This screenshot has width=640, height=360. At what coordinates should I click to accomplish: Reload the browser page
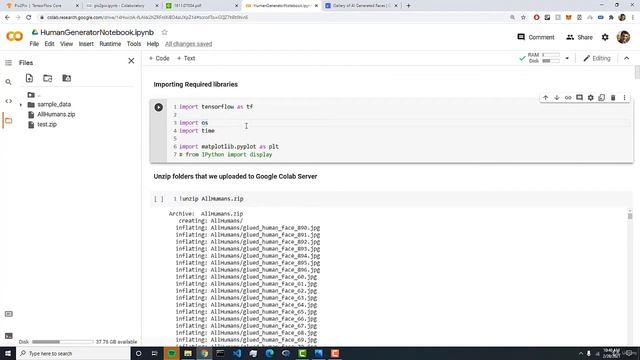tap(29, 18)
